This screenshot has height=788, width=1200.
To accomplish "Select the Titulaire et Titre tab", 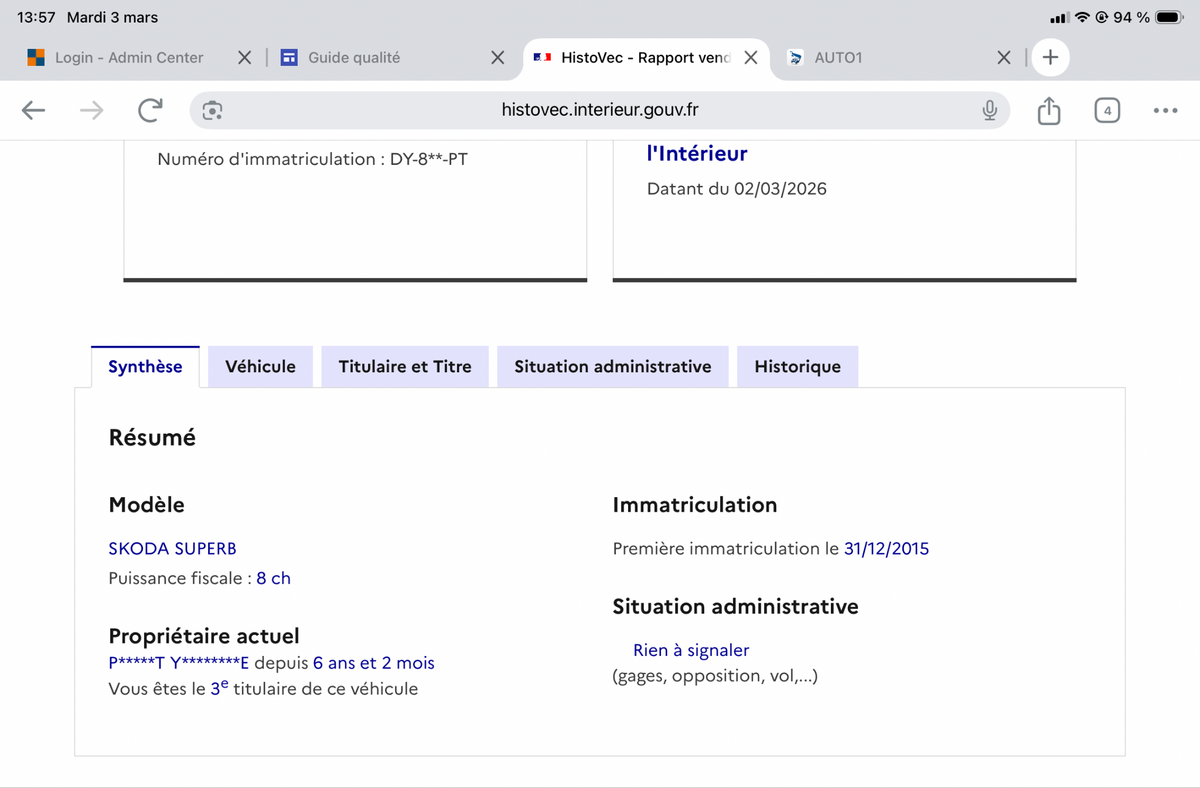I will 405,367.
